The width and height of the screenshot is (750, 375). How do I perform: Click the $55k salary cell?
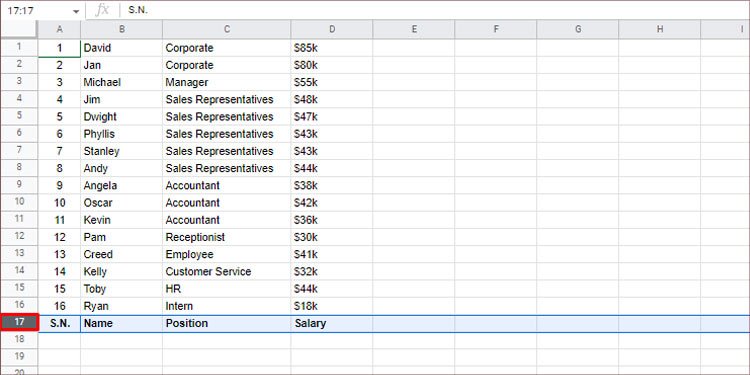tap(332, 82)
